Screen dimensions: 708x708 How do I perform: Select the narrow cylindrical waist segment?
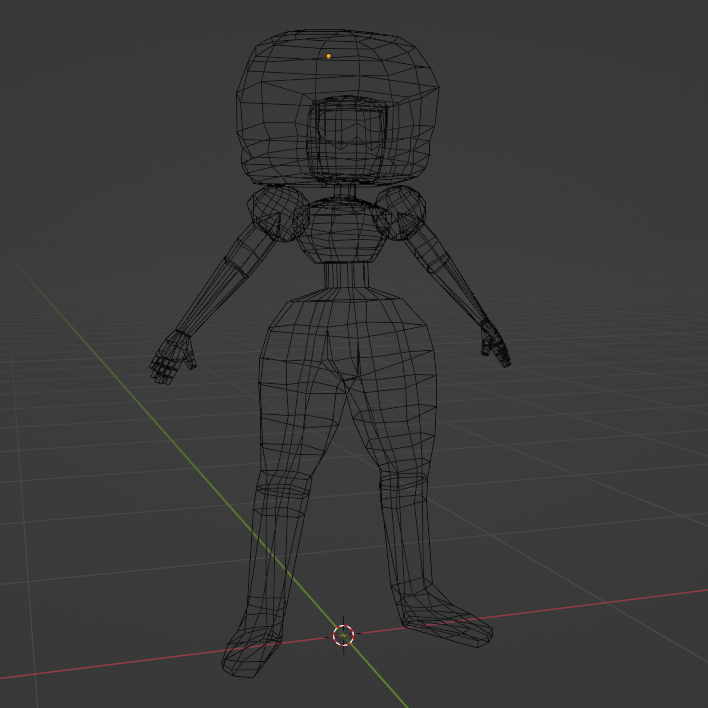(x=346, y=275)
